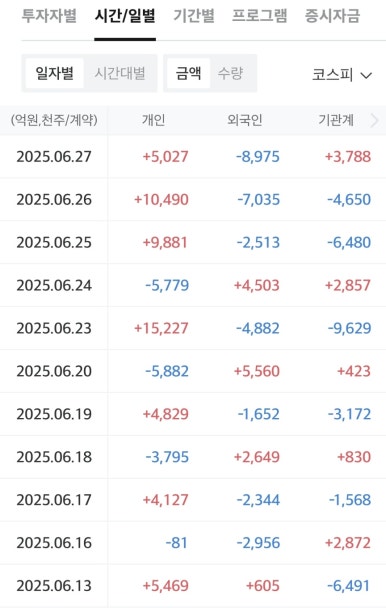Click the 외국인 column header
This screenshot has height=608, width=386.
(245, 120)
